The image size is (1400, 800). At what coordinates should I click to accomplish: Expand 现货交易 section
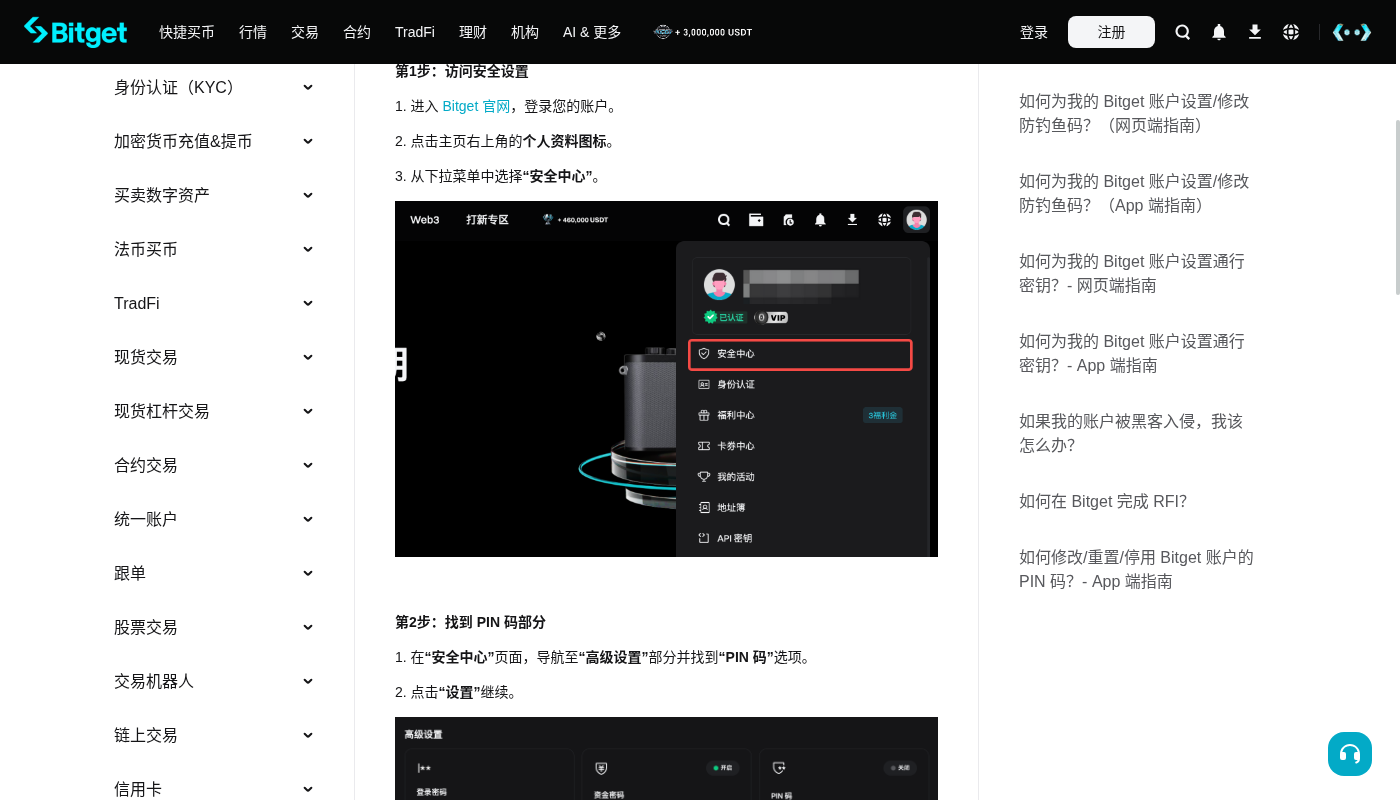click(x=214, y=357)
